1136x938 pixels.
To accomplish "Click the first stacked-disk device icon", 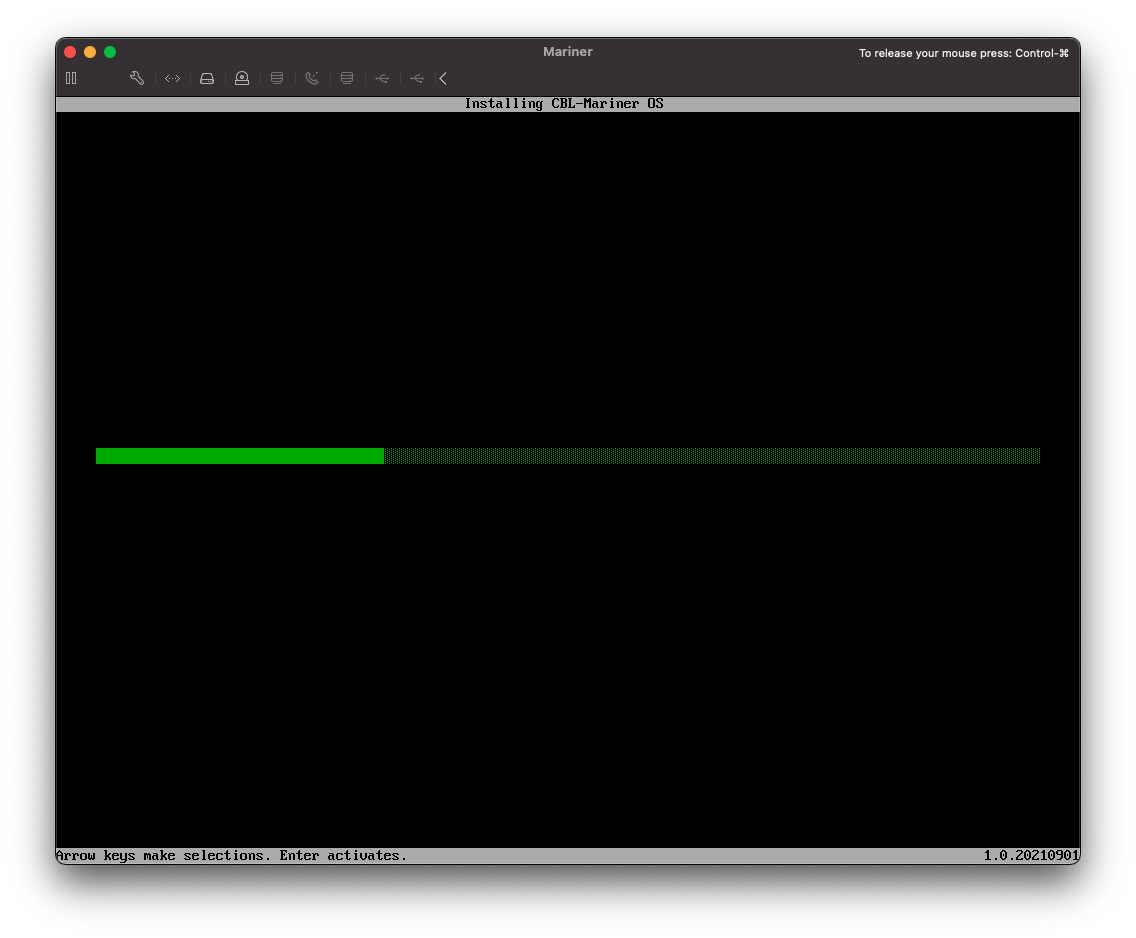I will (277, 78).
